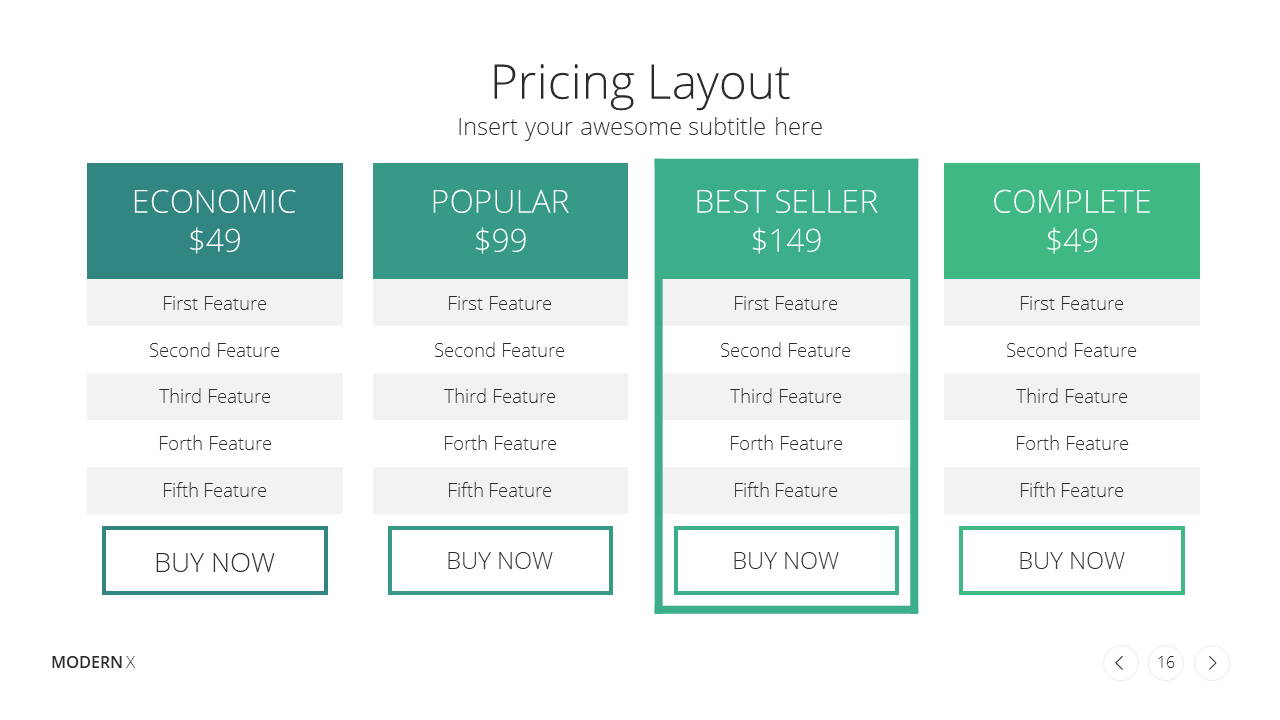Click Fifth Feature in the Economic column
1280x720 pixels.
coord(215,490)
